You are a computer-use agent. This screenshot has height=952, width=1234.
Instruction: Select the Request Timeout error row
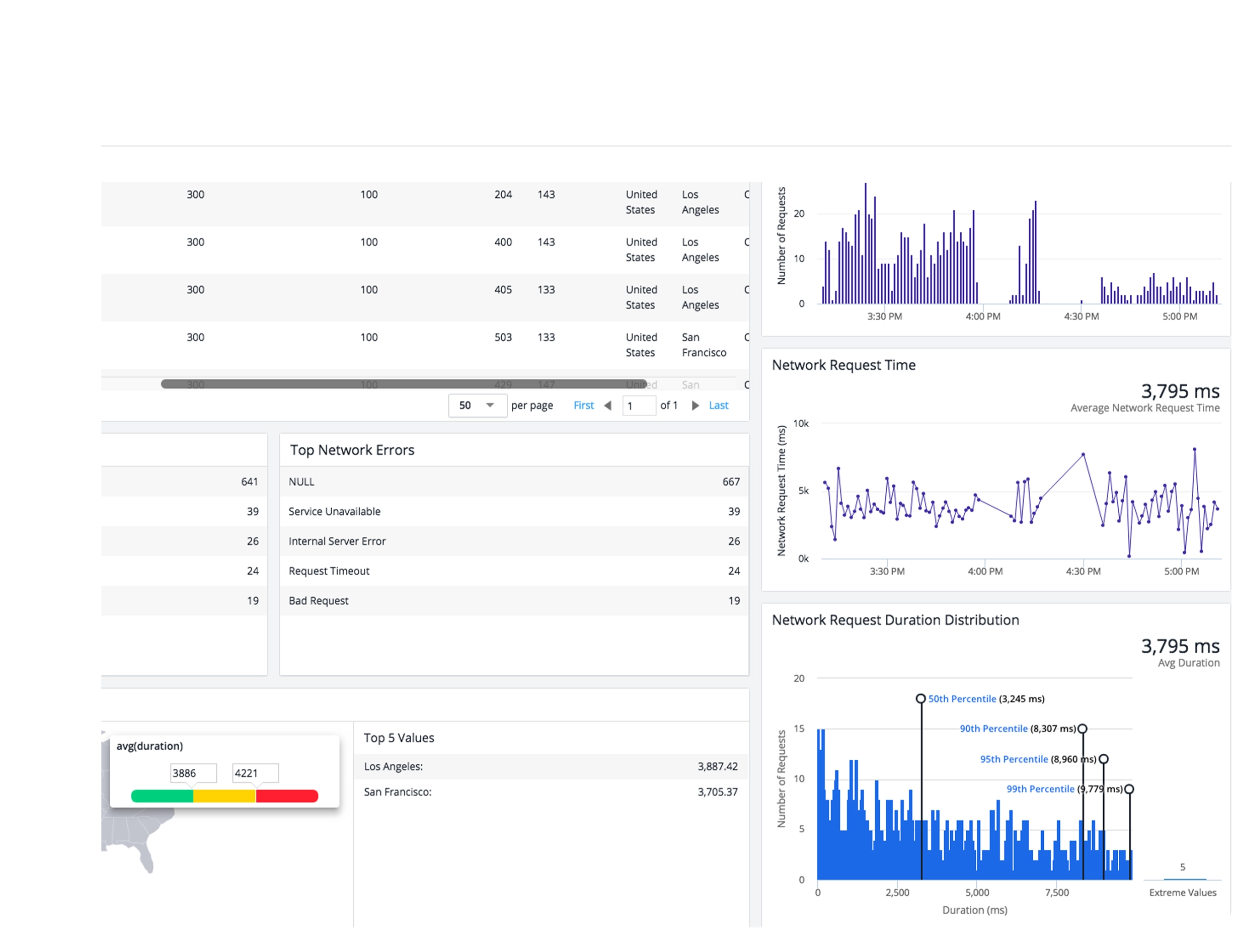click(x=514, y=571)
